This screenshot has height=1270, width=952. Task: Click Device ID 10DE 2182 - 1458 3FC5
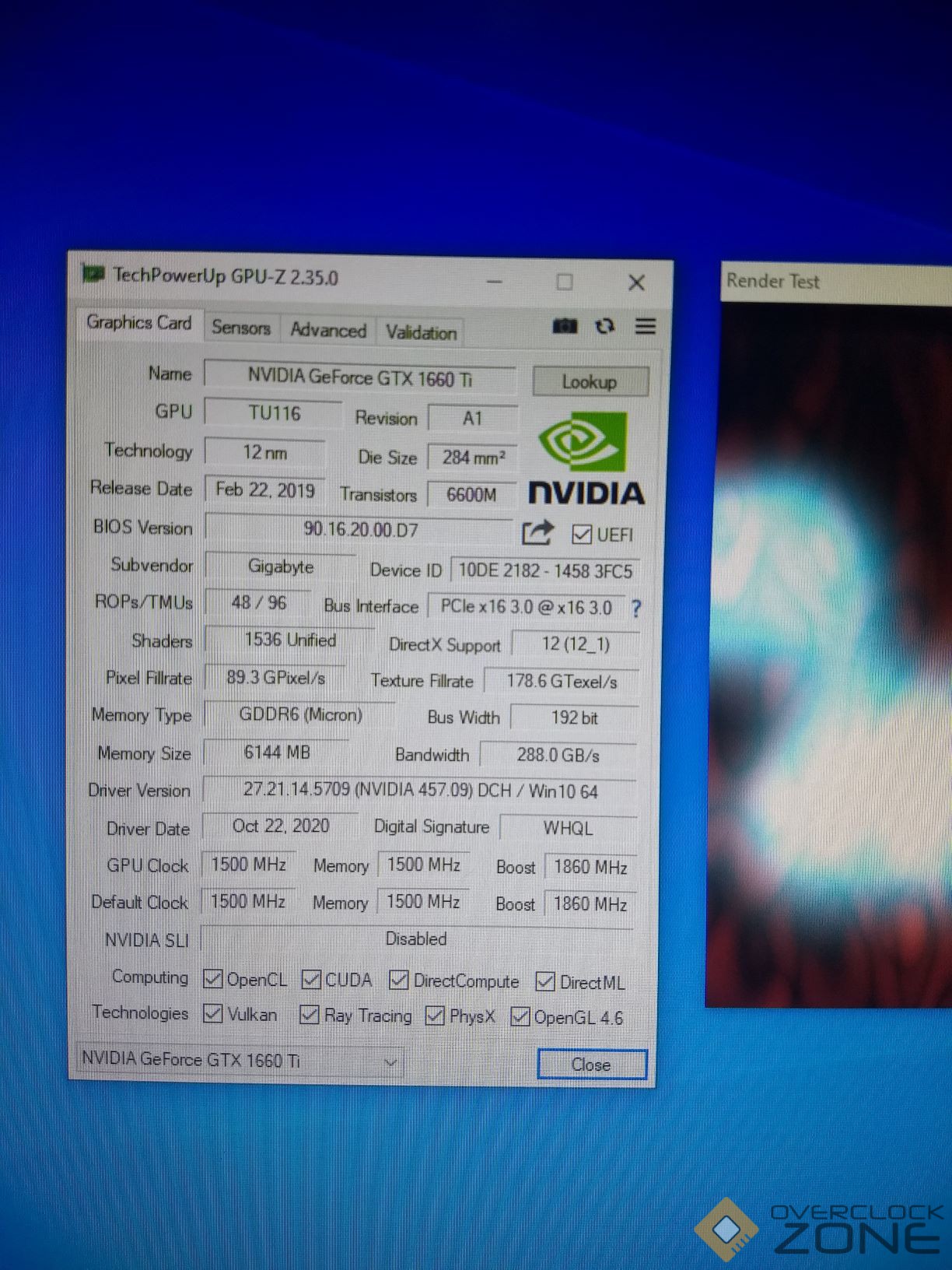click(x=545, y=570)
